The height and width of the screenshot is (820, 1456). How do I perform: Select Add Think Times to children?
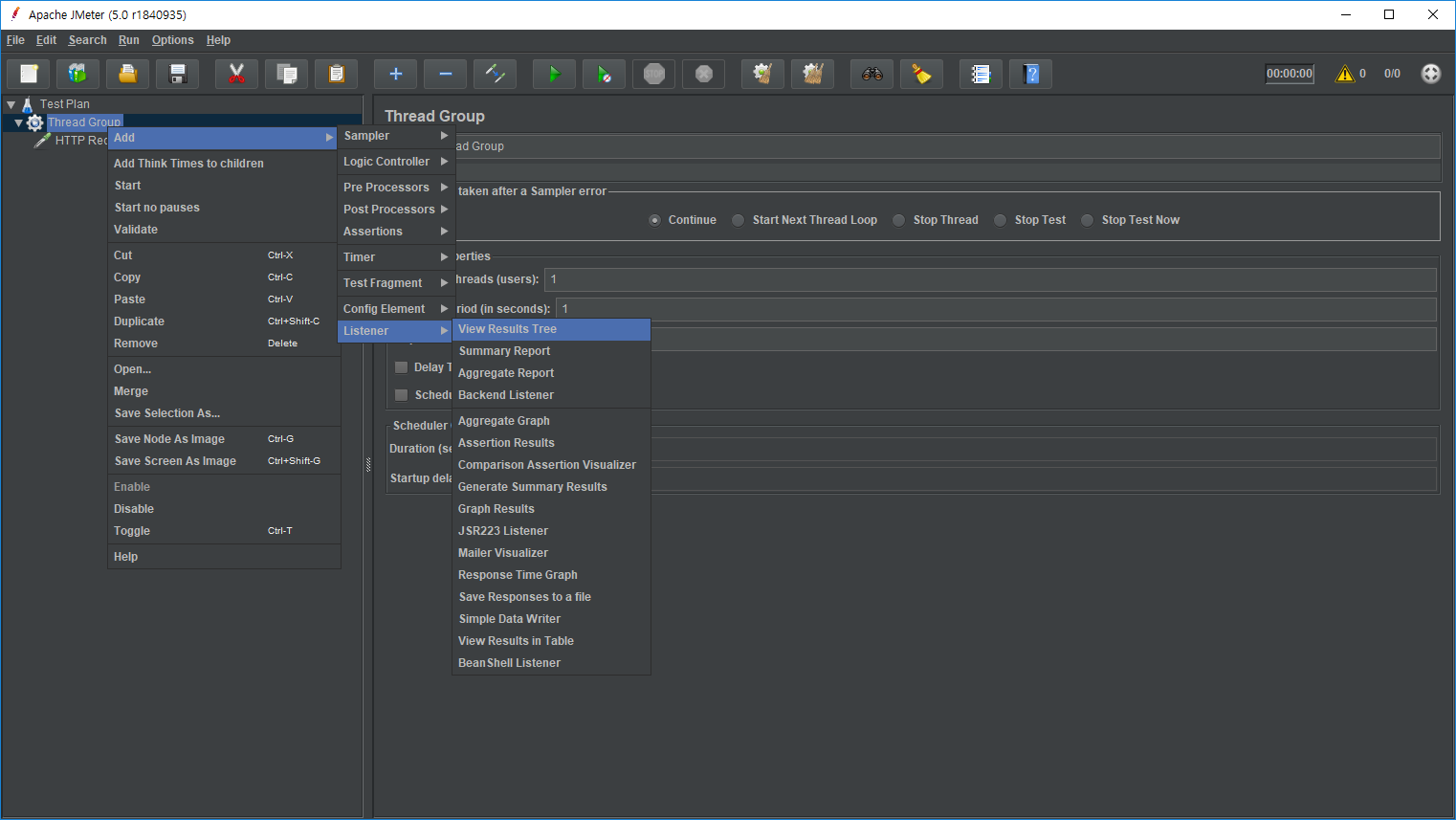pyautogui.click(x=224, y=164)
